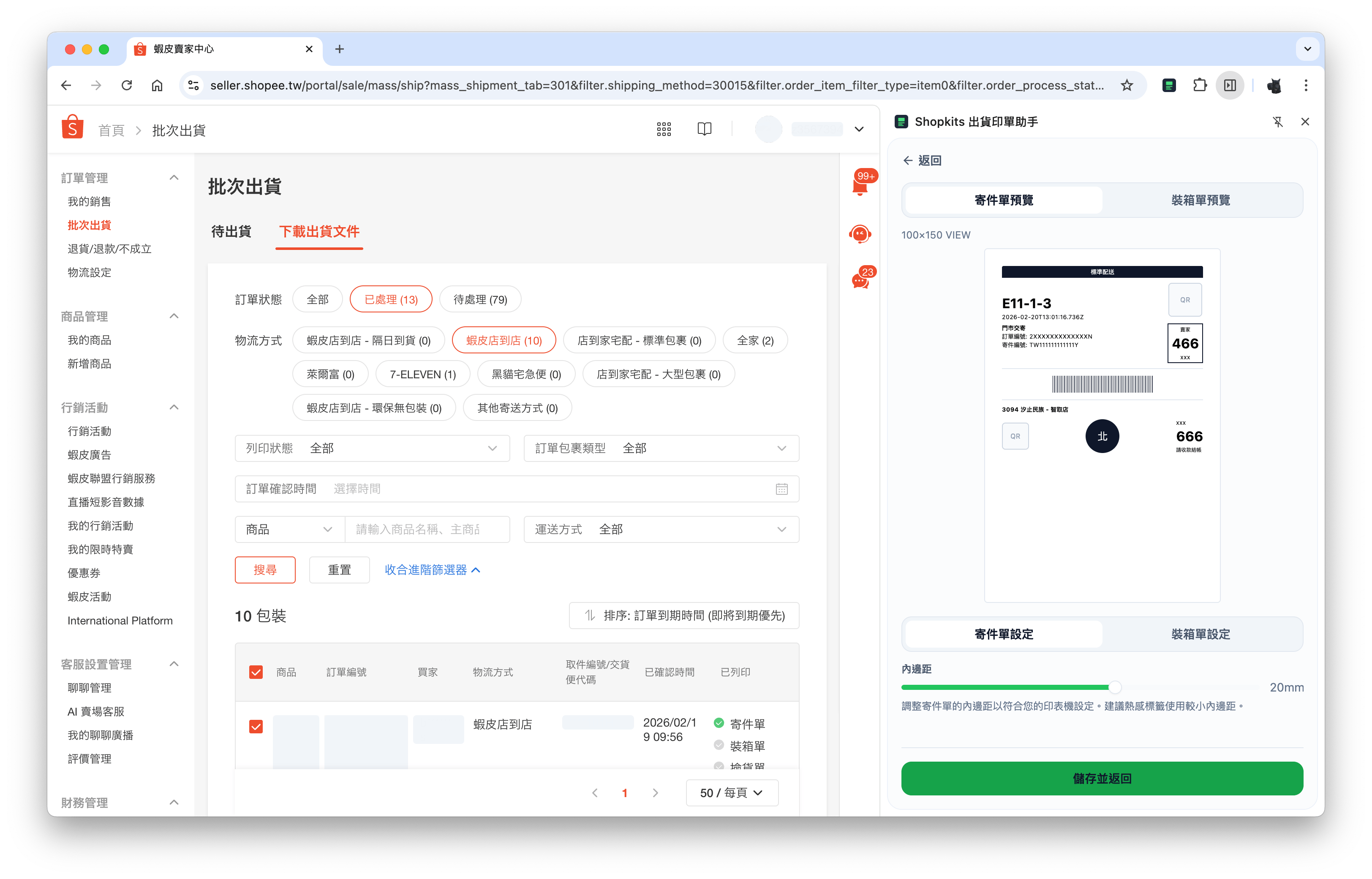Switch to 裝箱單設定 tab
Image resolution: width=1372 pixels, height=879 pixels.
[x=1200, y=635]
